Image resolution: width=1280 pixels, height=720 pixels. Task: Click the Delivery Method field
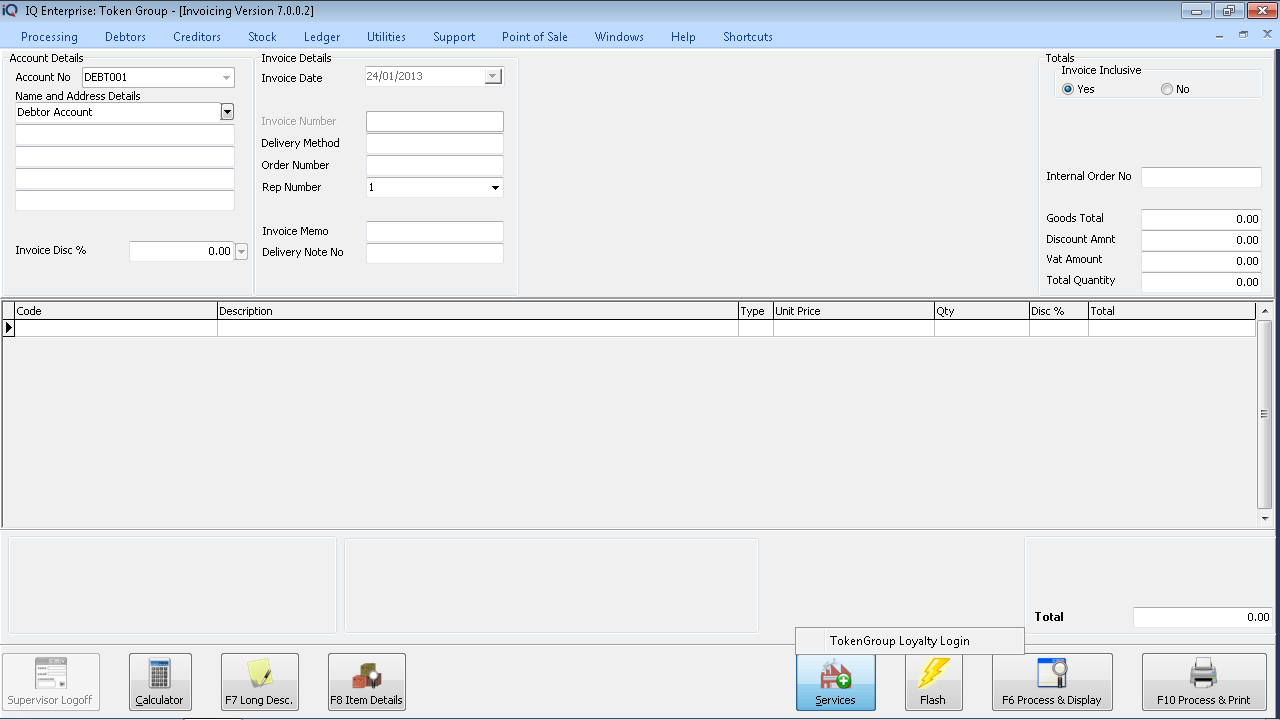[x=435, y=143]
